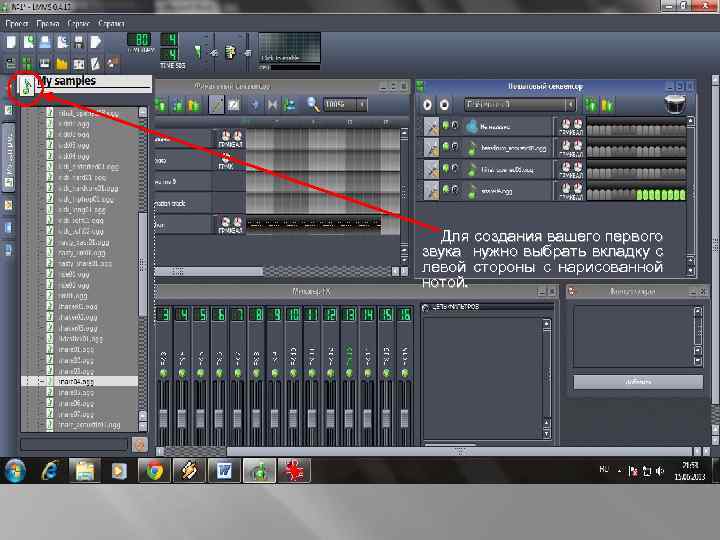Mute the second beat track with green LED

click(445, 147)
